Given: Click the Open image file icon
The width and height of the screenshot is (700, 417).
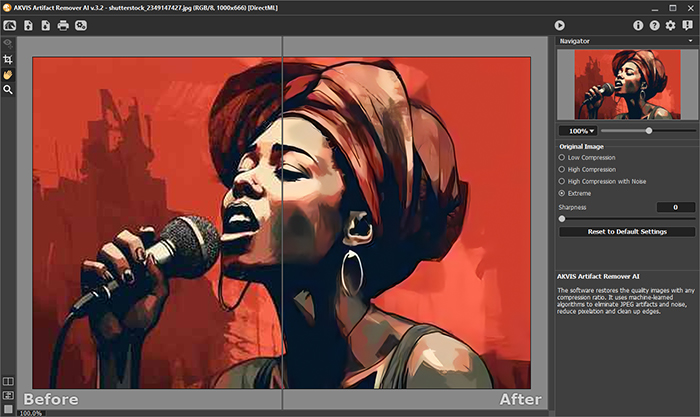Looking at the screenshot, I should coord(28,25).
